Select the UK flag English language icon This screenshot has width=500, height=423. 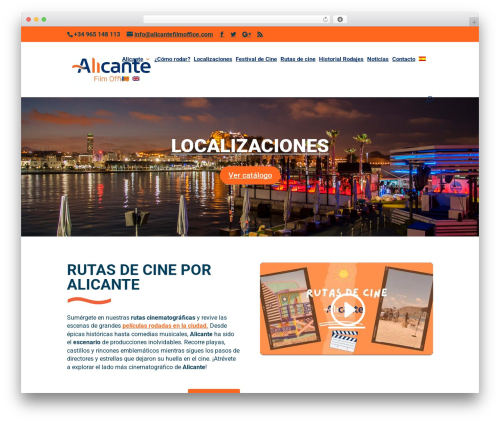[x=136, y=79]
